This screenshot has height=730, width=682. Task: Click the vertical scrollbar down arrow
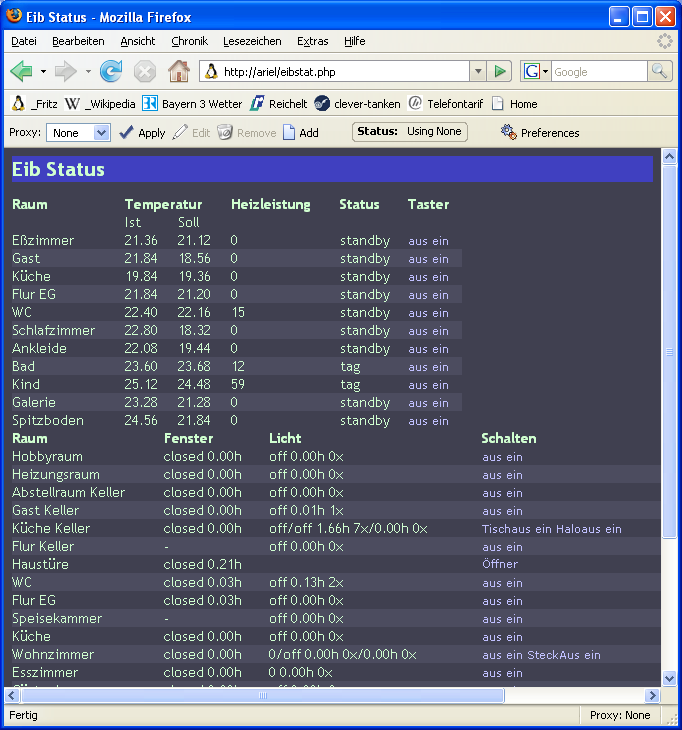coord(670,677)
